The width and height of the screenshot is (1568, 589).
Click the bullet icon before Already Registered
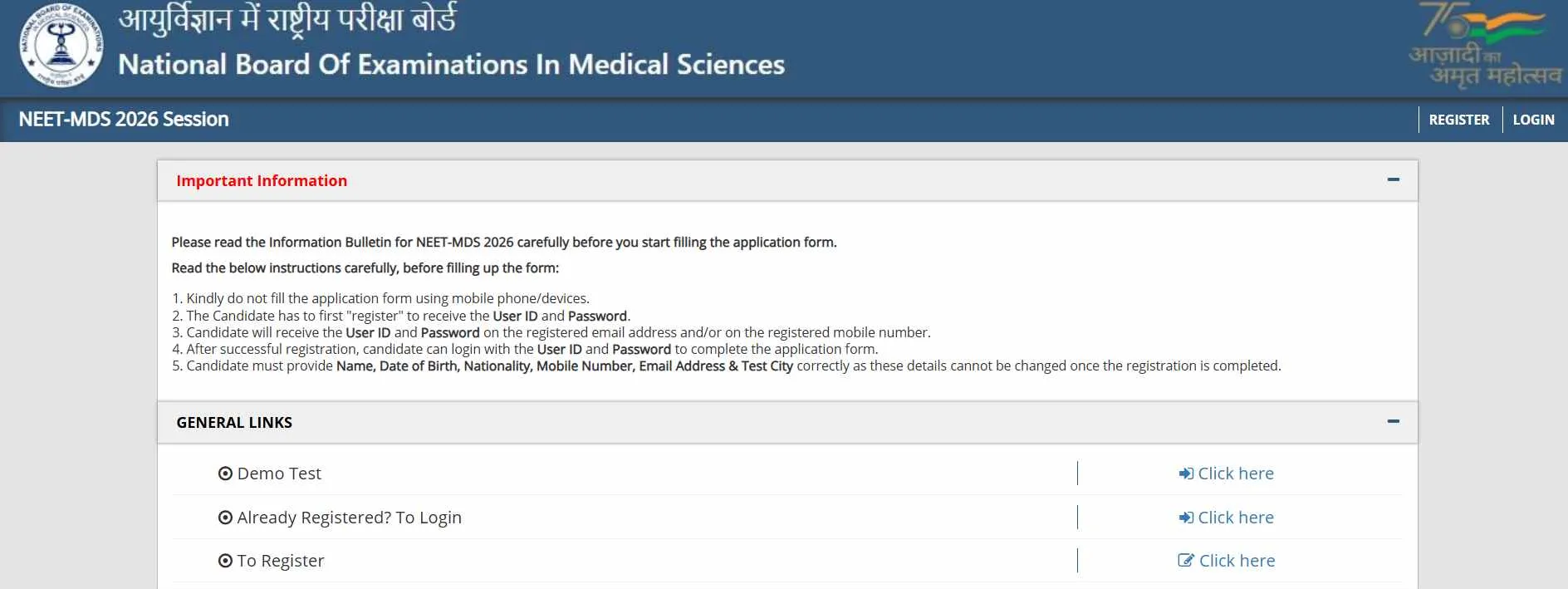coord(225,518)
